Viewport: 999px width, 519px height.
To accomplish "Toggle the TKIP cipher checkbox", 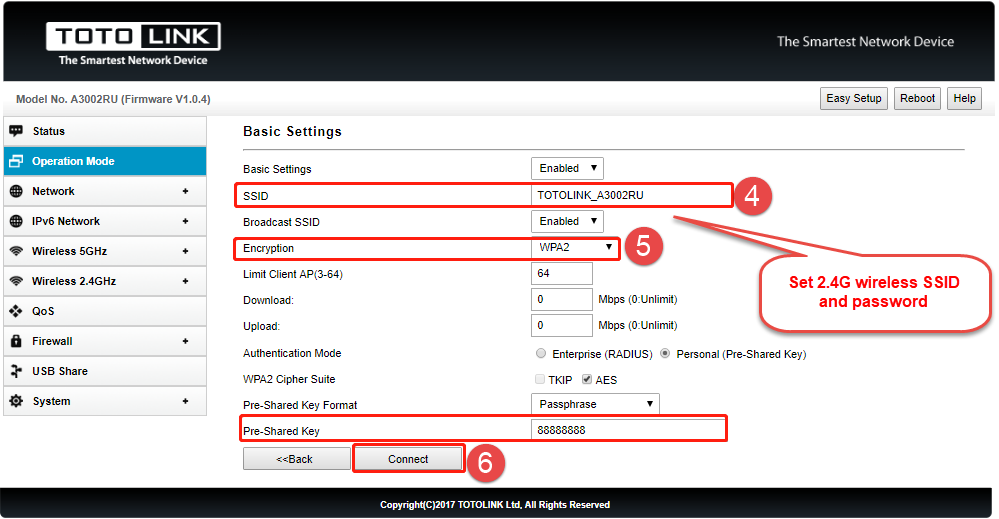I will 540,380.
